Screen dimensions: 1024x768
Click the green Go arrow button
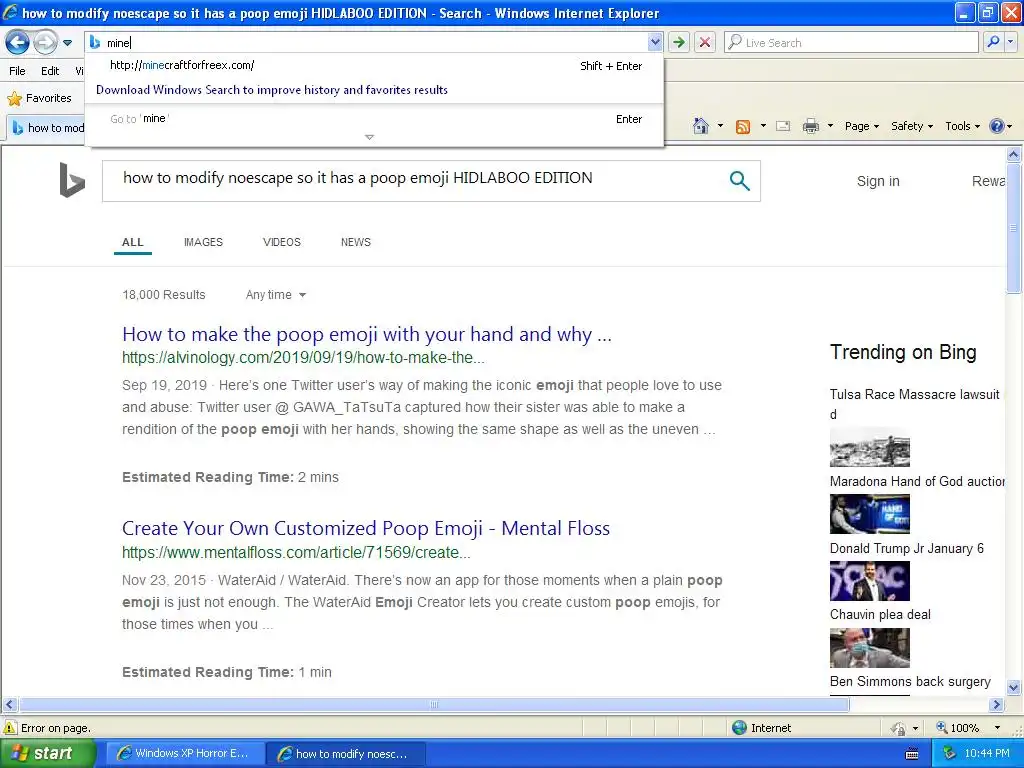[x=679, y=42]
